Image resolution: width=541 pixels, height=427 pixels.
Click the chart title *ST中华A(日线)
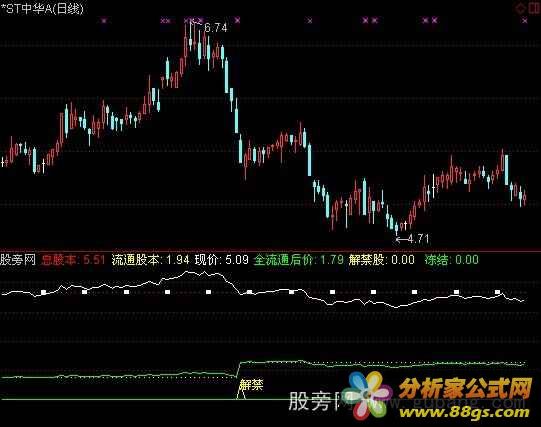point(42,9)
